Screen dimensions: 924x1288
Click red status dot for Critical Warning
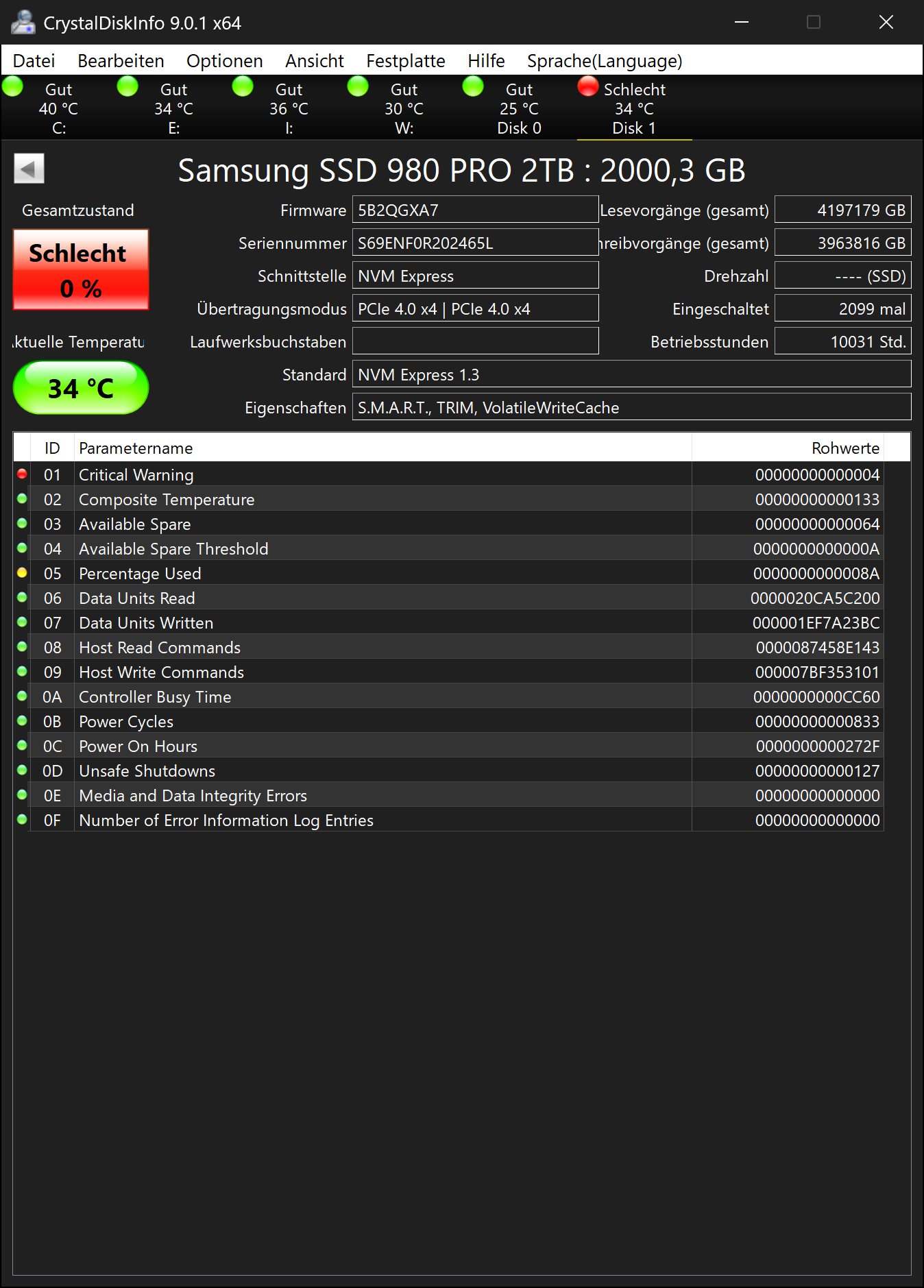pyautogui.click(x=22, y=474)
